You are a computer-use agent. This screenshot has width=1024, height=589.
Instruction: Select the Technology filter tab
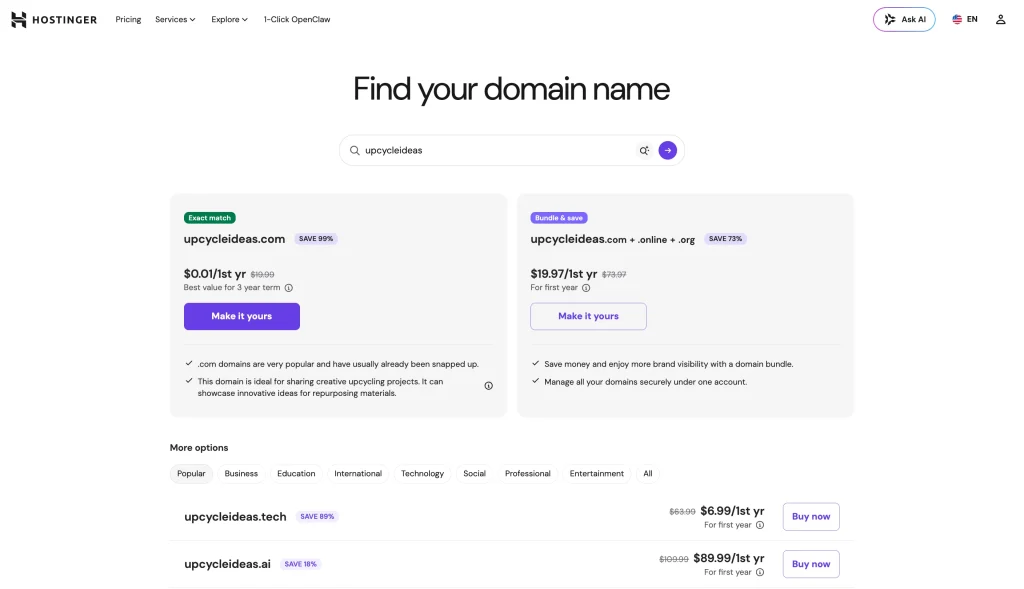(422, 473)
